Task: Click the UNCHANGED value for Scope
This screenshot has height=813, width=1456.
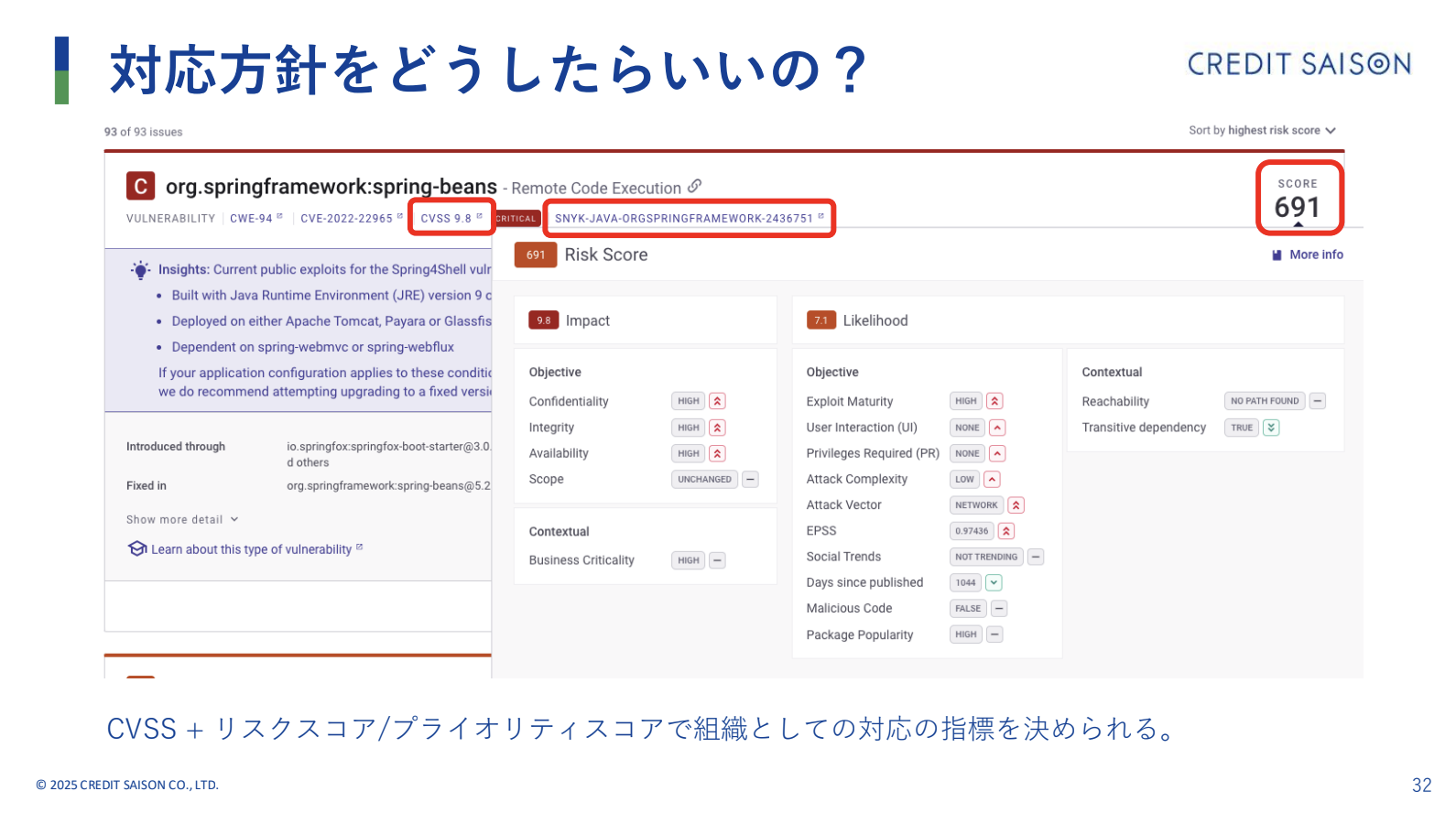Action: 705,479
